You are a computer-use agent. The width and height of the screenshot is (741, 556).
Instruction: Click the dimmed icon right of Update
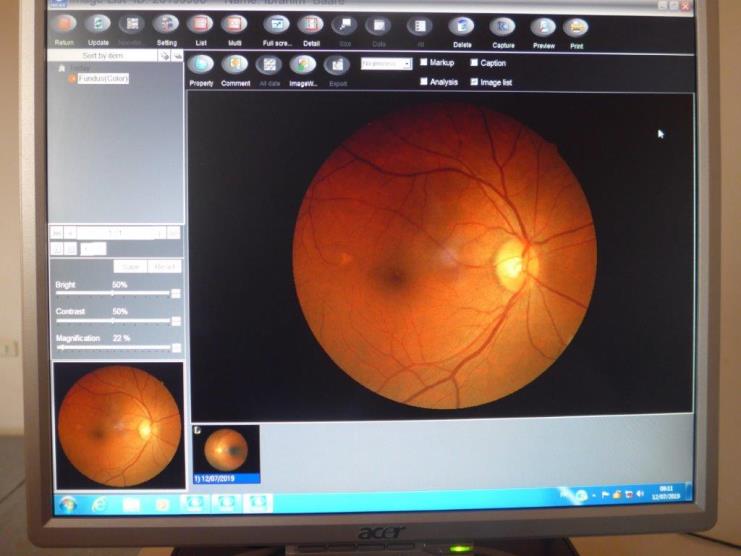click(x=132, y=24)
